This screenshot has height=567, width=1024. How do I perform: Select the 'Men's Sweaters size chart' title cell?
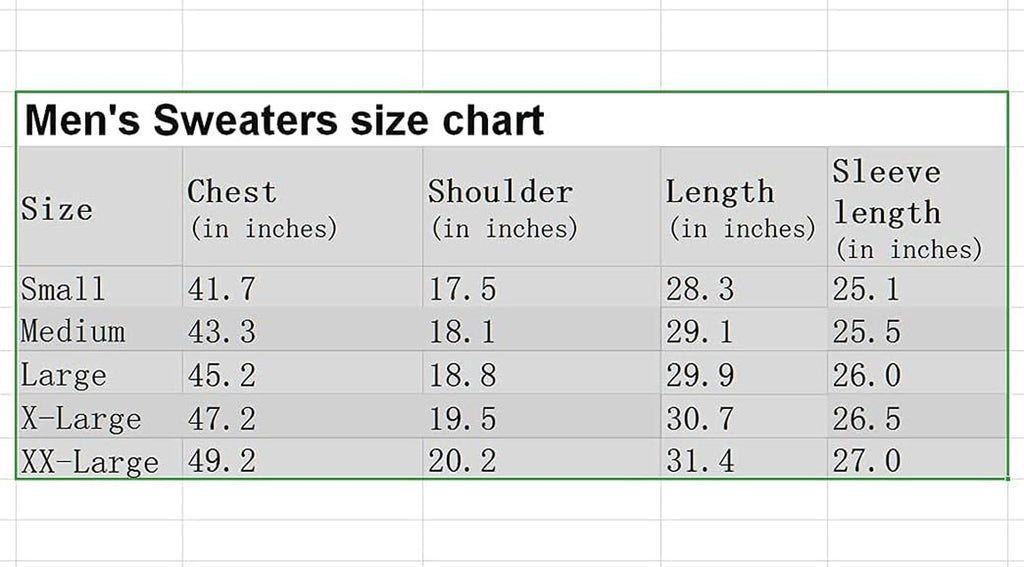click(284, 121)
